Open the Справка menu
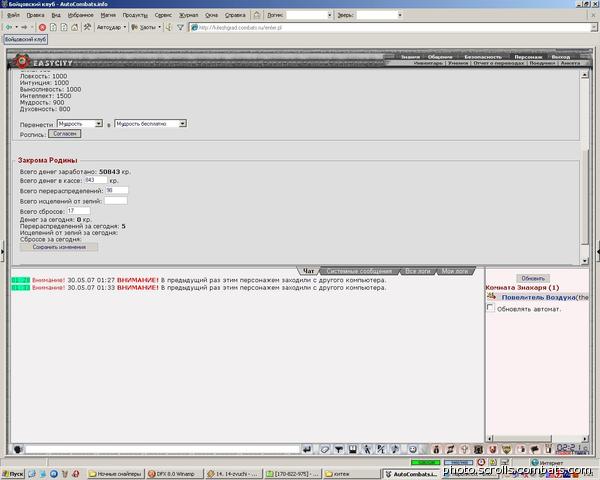The image size is (600, 480). 235,15
